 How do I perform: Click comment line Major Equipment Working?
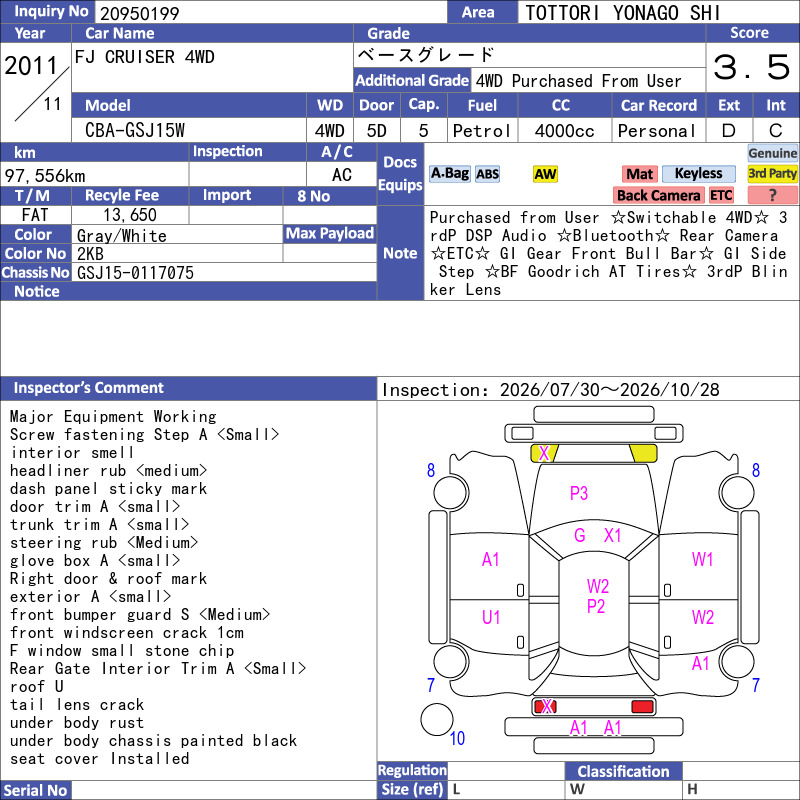click(x=113, y=417)
